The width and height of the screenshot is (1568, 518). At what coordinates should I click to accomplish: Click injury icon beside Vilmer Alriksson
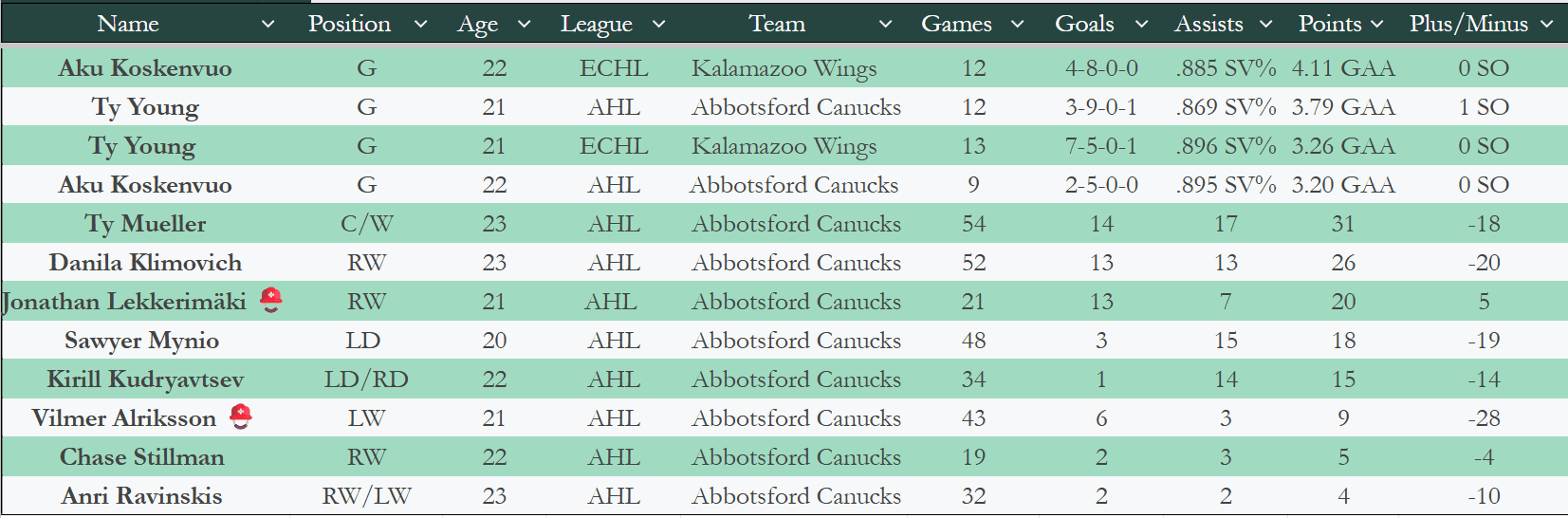tap(242, 416)
